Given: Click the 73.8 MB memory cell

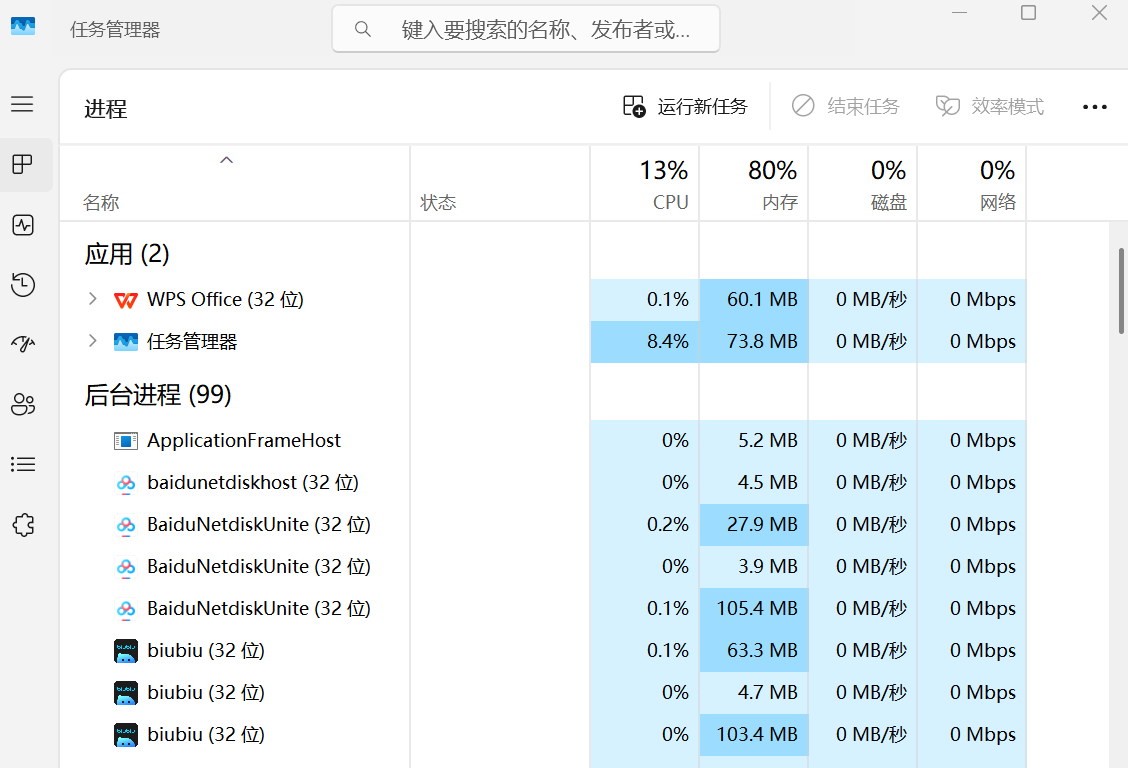Looking at the screenshot, I should point(754,342).
